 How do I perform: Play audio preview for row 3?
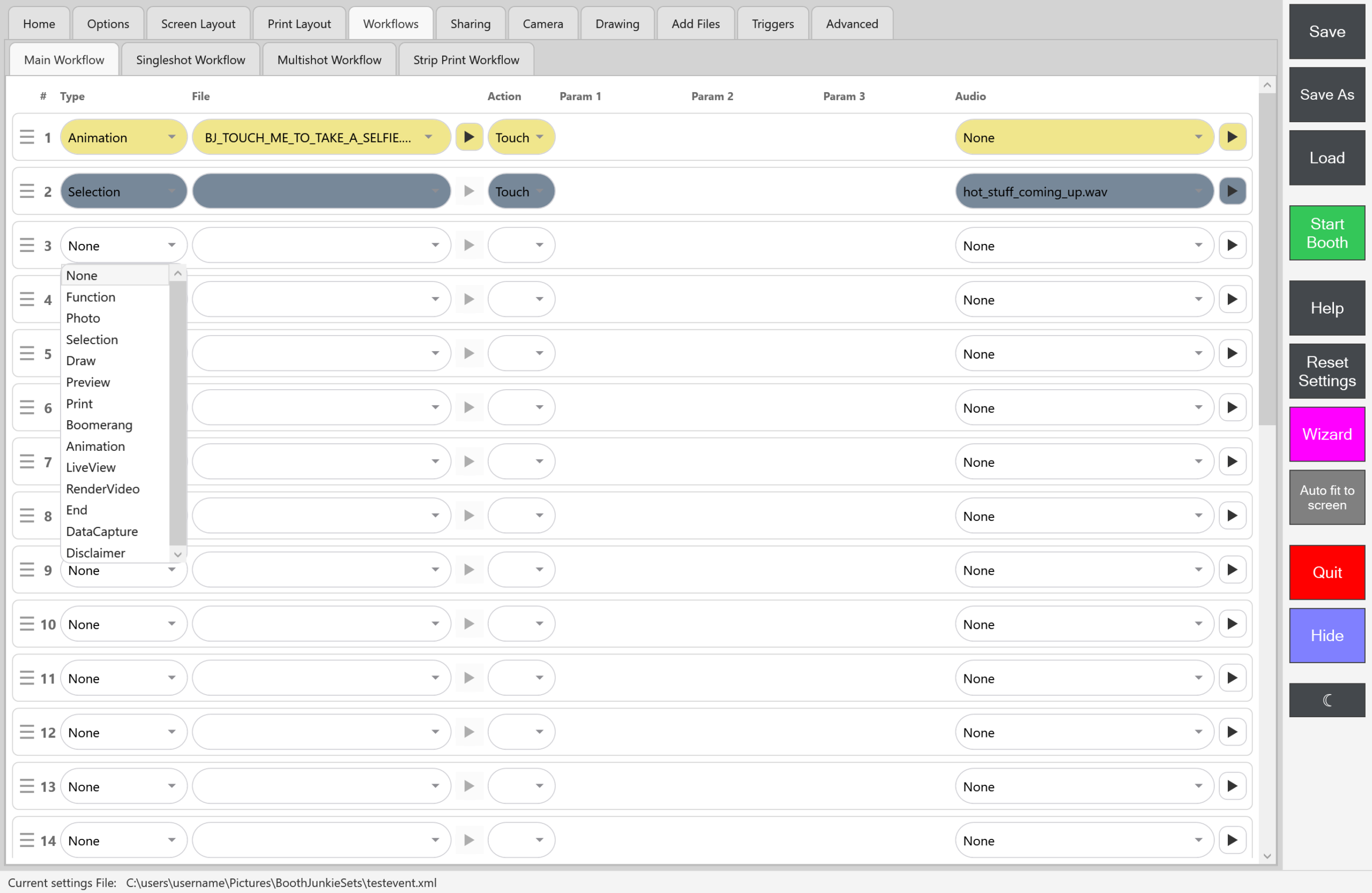pyautogui.click(x=1232, y=245)
